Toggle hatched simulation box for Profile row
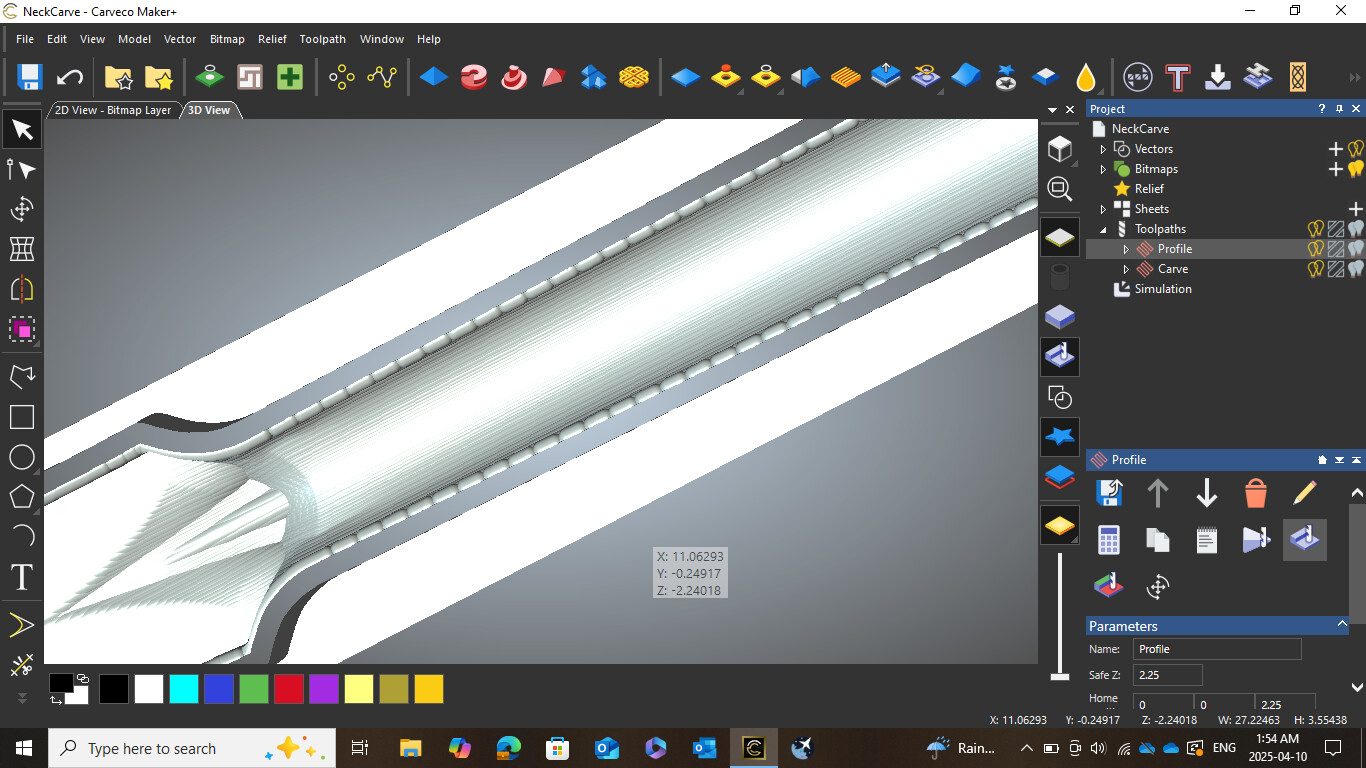 [1336, 249]
